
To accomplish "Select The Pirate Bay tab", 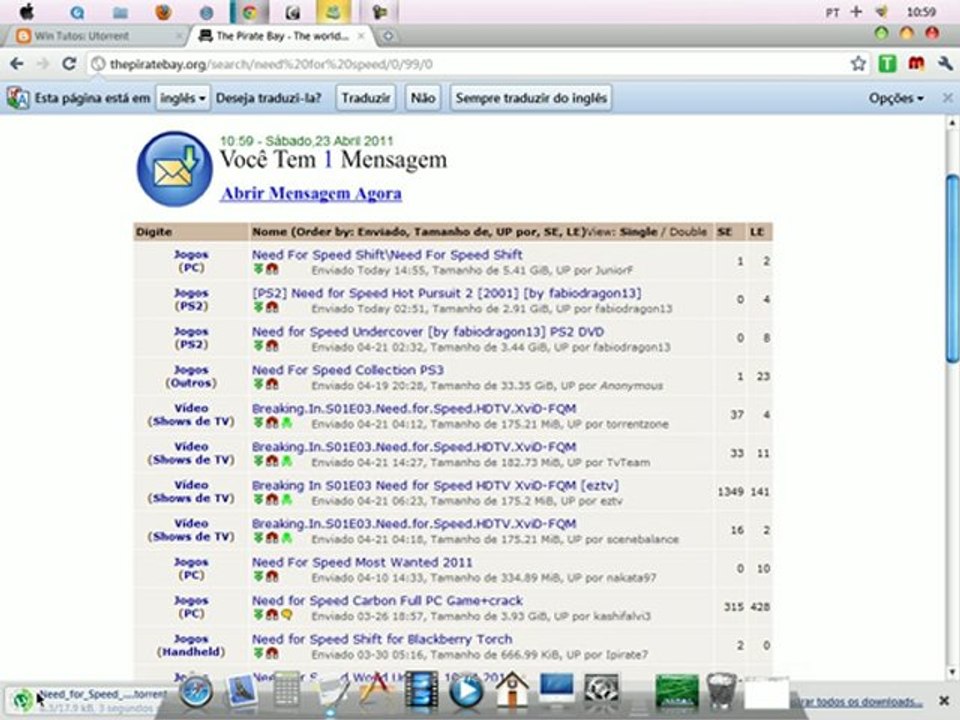I will click(x=282, y=36).
